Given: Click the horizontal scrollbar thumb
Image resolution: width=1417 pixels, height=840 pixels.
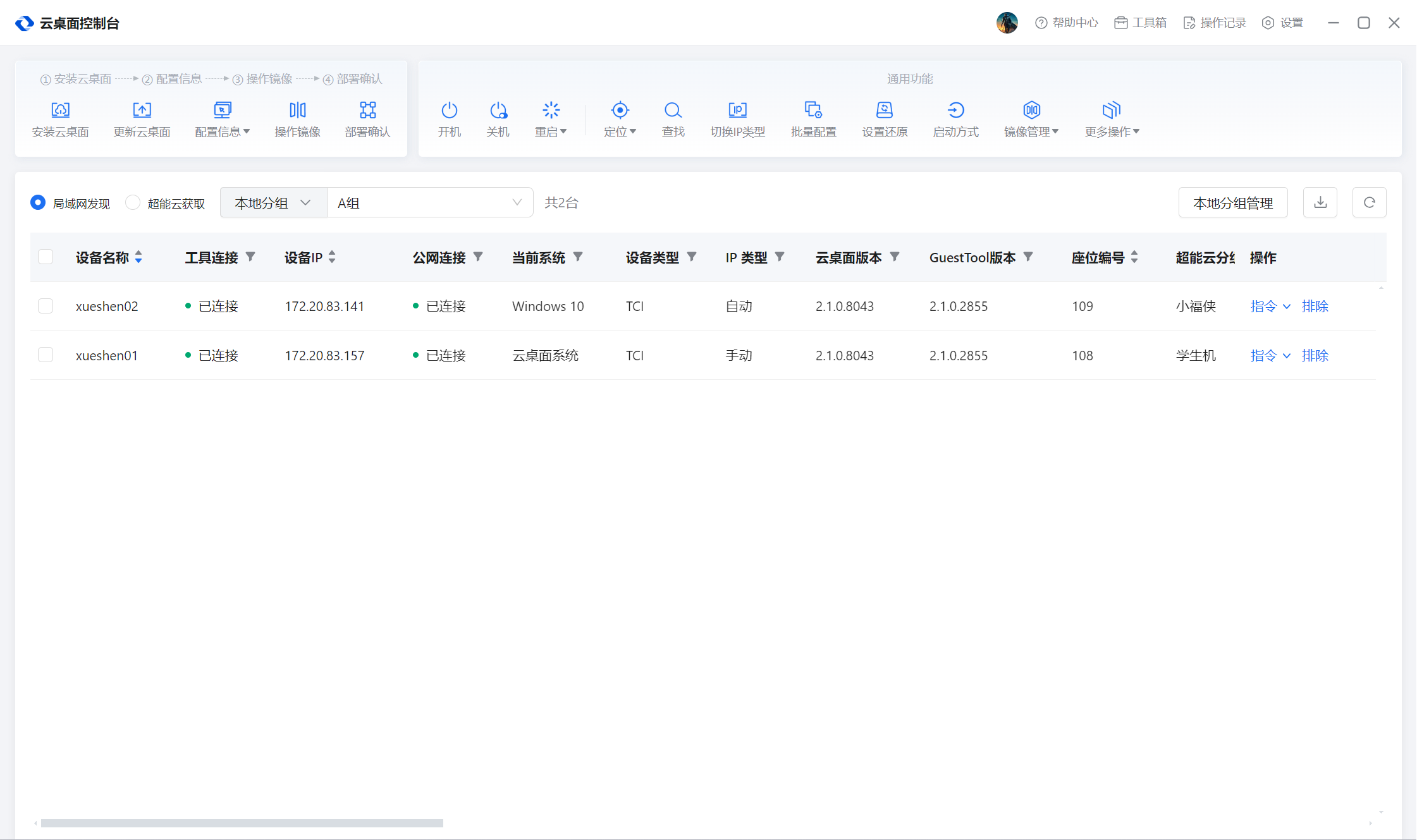Looking at the screenshot, I should tap(242, 823).
